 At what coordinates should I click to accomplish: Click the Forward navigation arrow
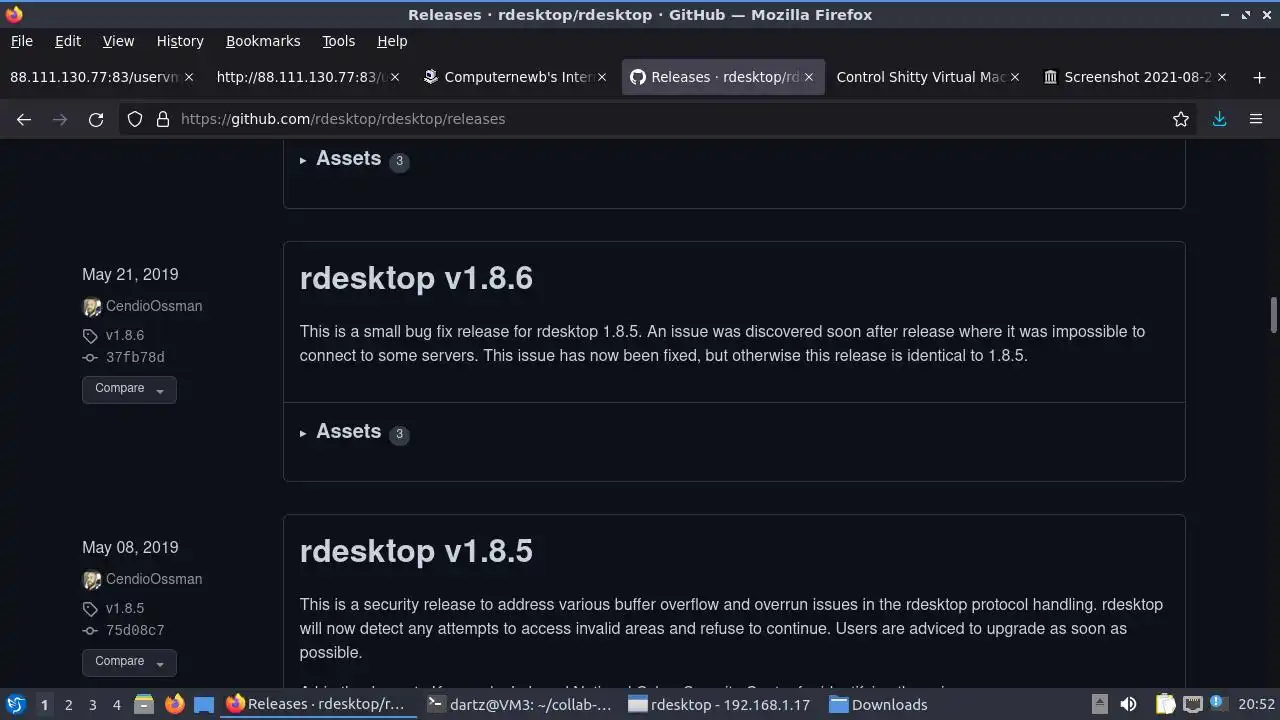click(60, 119)
